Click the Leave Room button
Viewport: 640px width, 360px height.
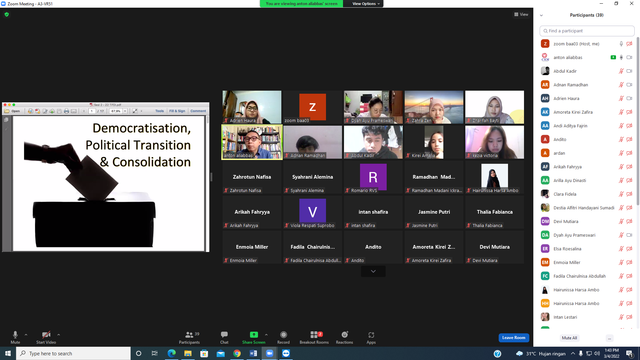pyautogui.click(x=513, y=338)
